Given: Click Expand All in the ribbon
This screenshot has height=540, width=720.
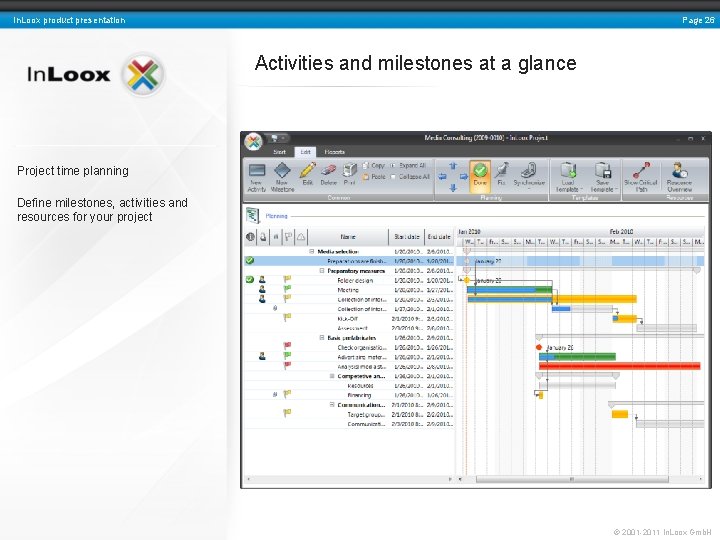Looking at the screenshot, I should pos(408,165).
